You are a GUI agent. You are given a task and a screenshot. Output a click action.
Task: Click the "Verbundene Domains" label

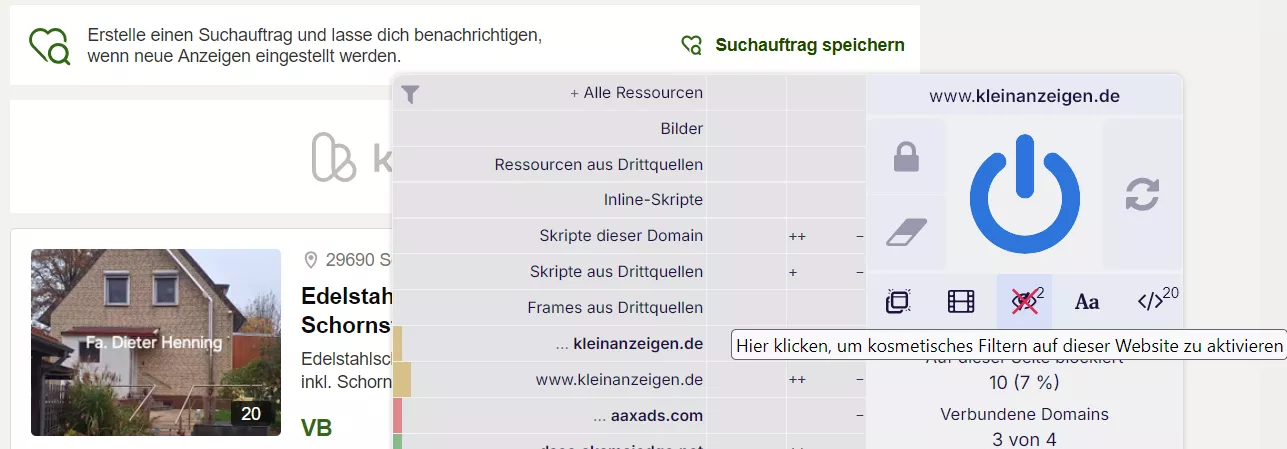tap(1024, 414)
